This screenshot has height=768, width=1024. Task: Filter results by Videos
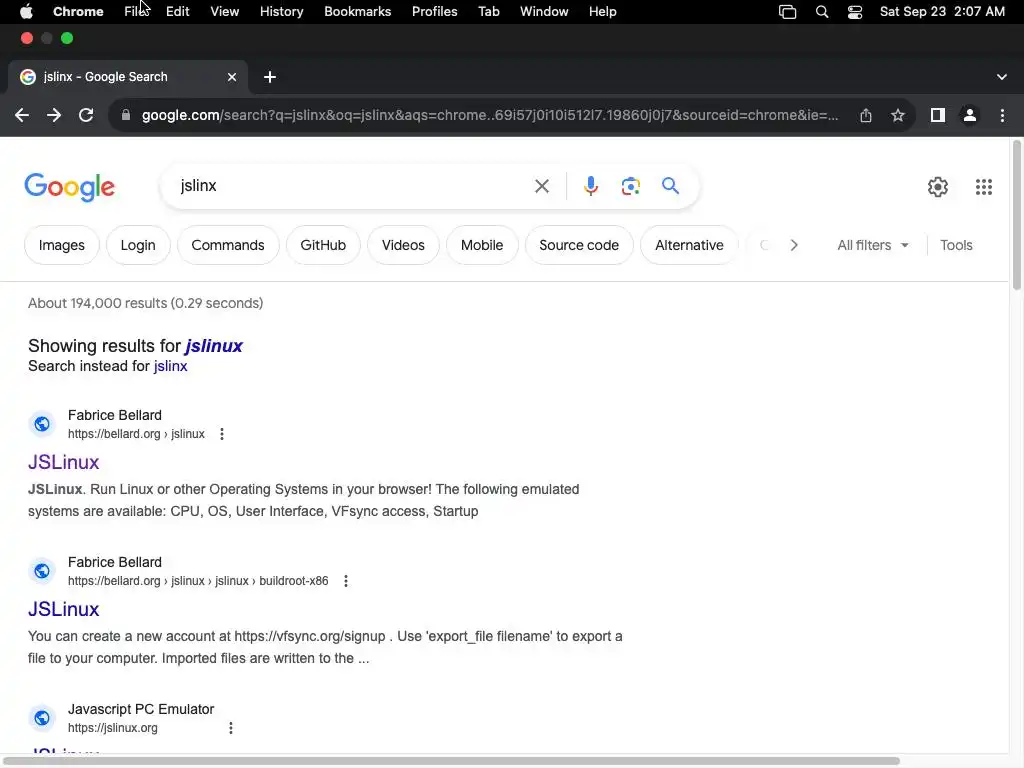(x=403, y=246)
